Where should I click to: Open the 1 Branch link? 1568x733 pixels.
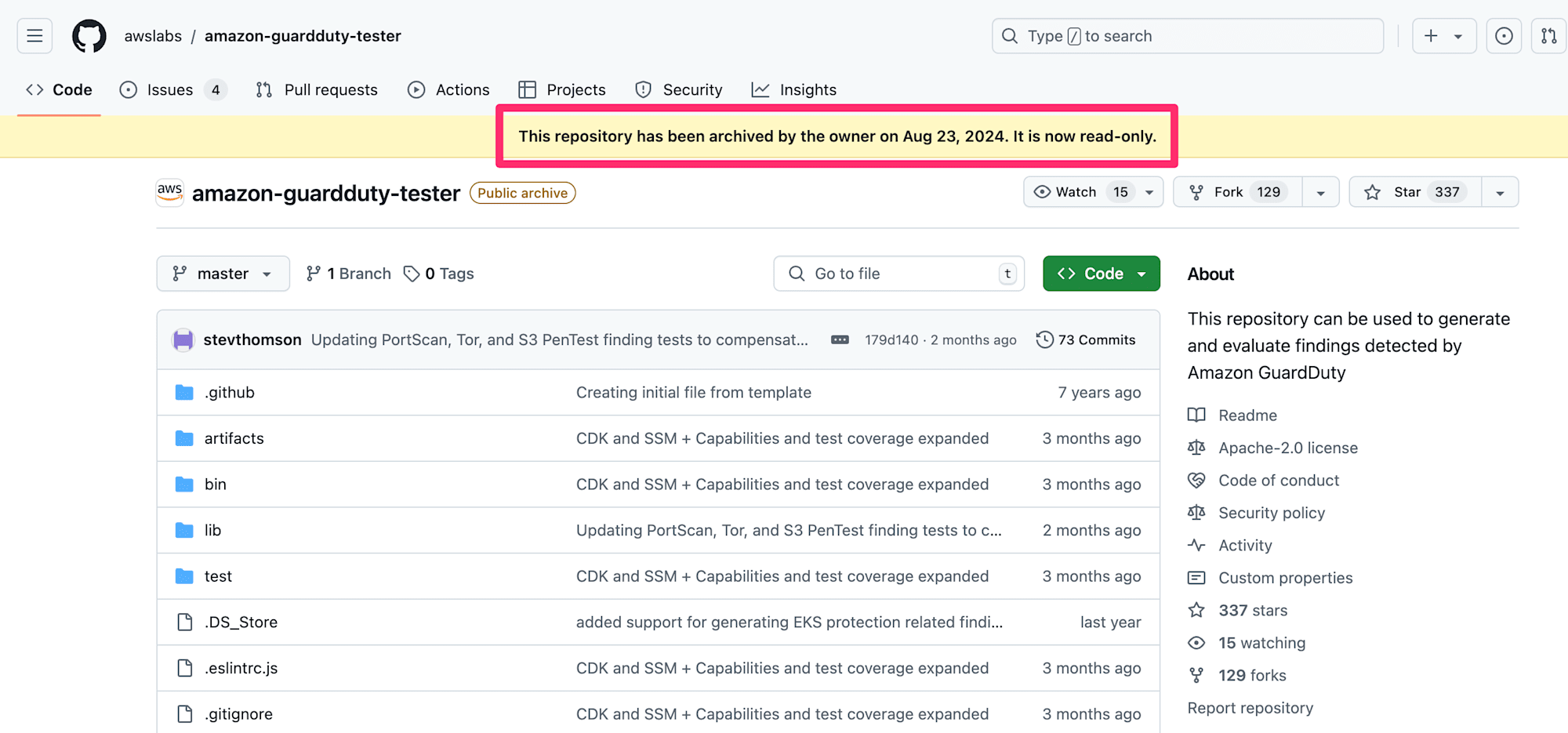[348, 274]
